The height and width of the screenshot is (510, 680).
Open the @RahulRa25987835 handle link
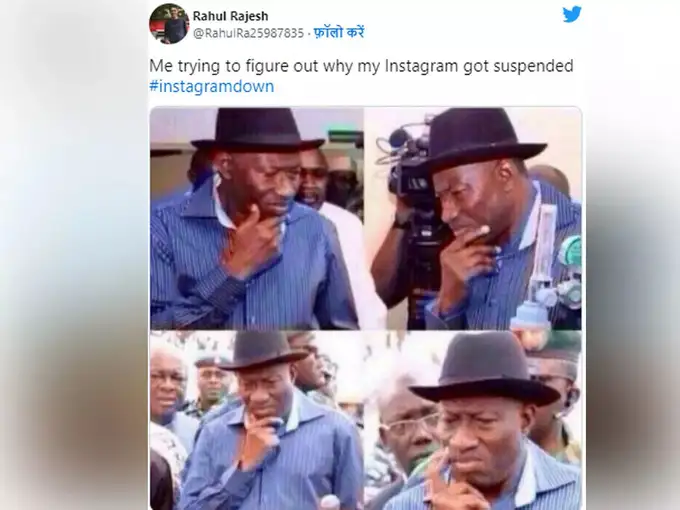(x=248, y=33)
